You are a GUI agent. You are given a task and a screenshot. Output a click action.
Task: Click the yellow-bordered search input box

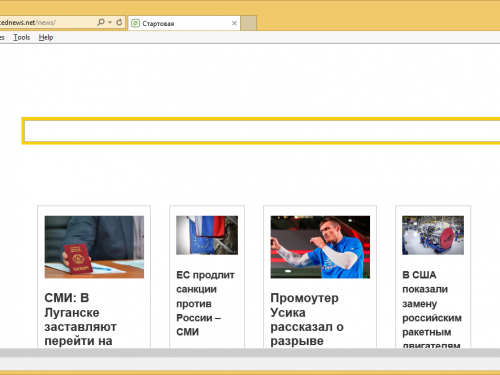(262, 131)
